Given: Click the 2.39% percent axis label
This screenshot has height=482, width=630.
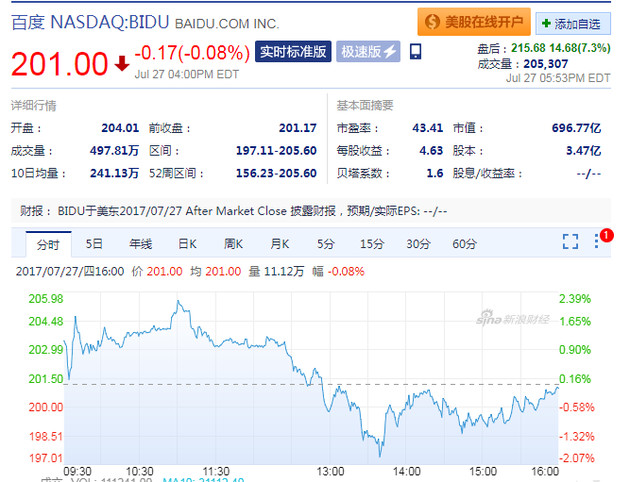Looking at the screenshot, I should (x=575, y=299).
